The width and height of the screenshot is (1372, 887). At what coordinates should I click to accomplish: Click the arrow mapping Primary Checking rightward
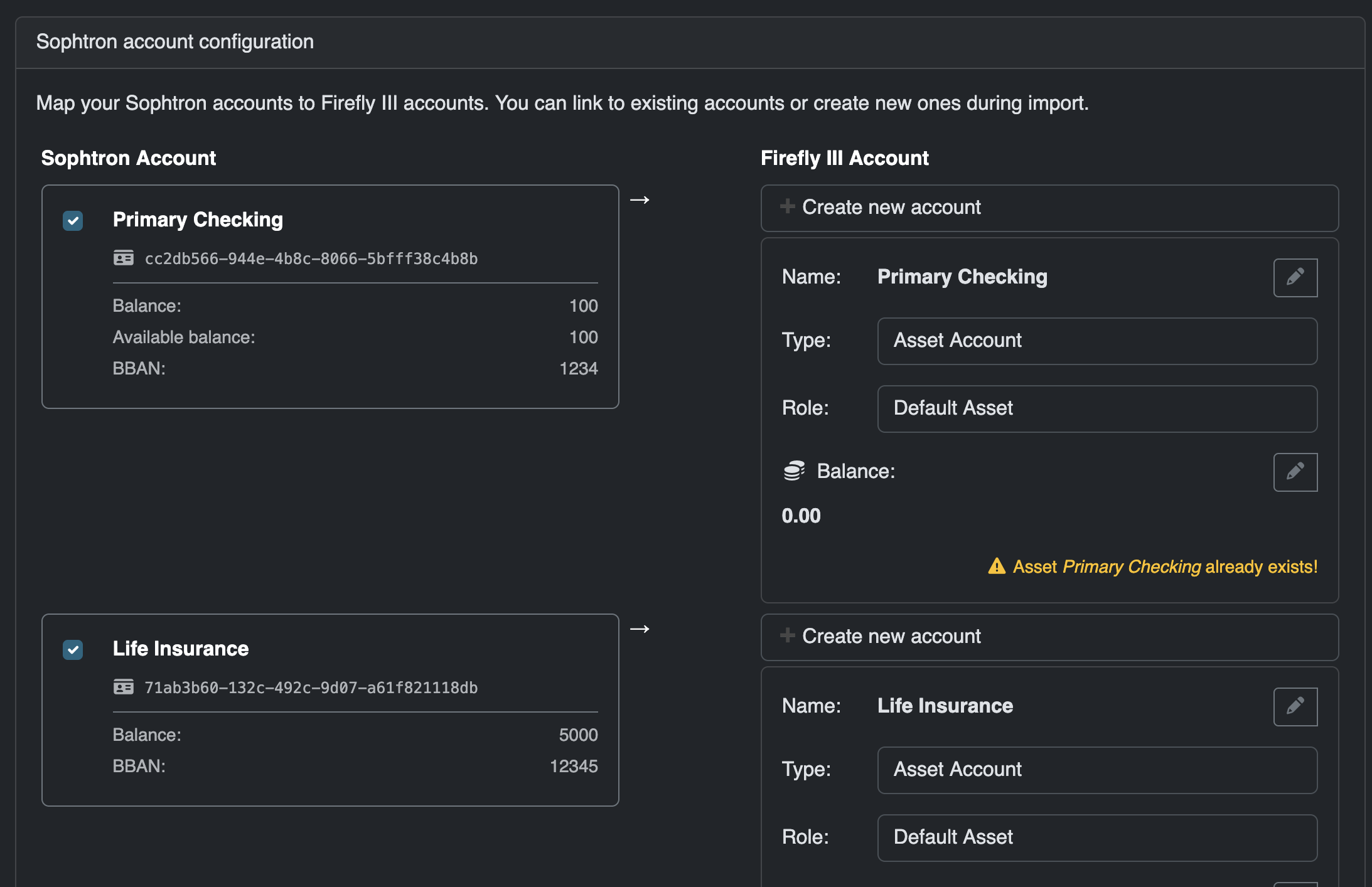click(x=641, y=199)
